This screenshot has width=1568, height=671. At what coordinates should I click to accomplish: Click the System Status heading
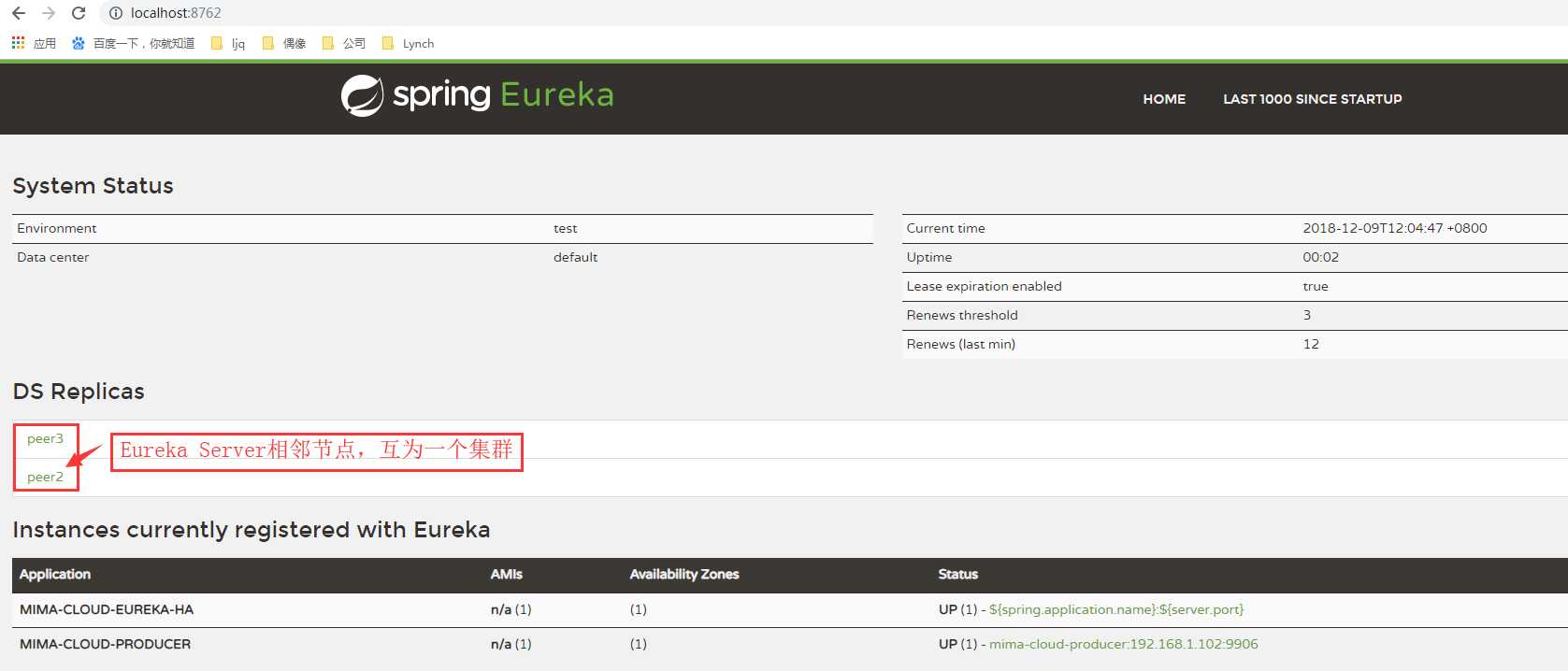tap(93, 186)
